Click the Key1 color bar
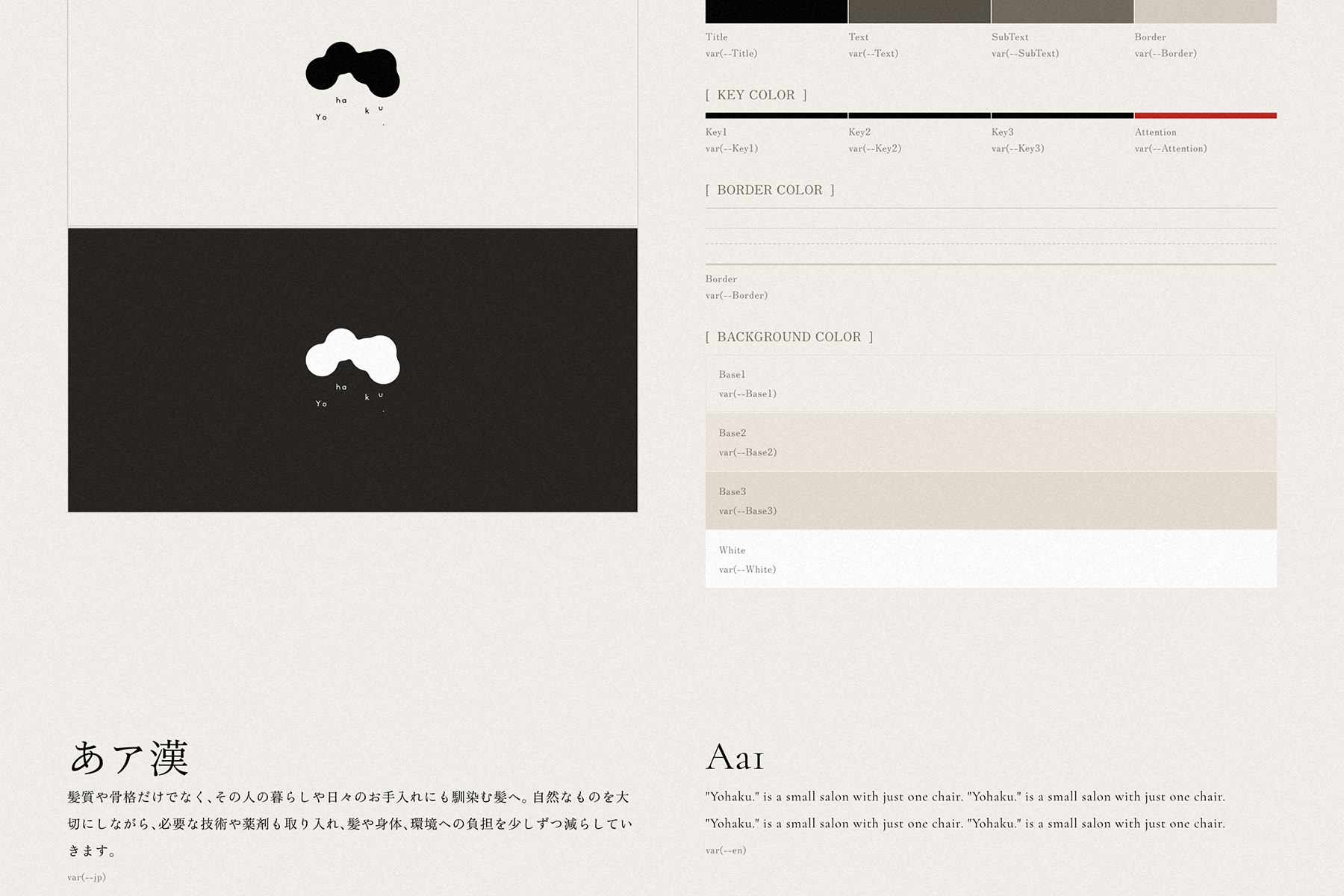 tap(777, 116)
